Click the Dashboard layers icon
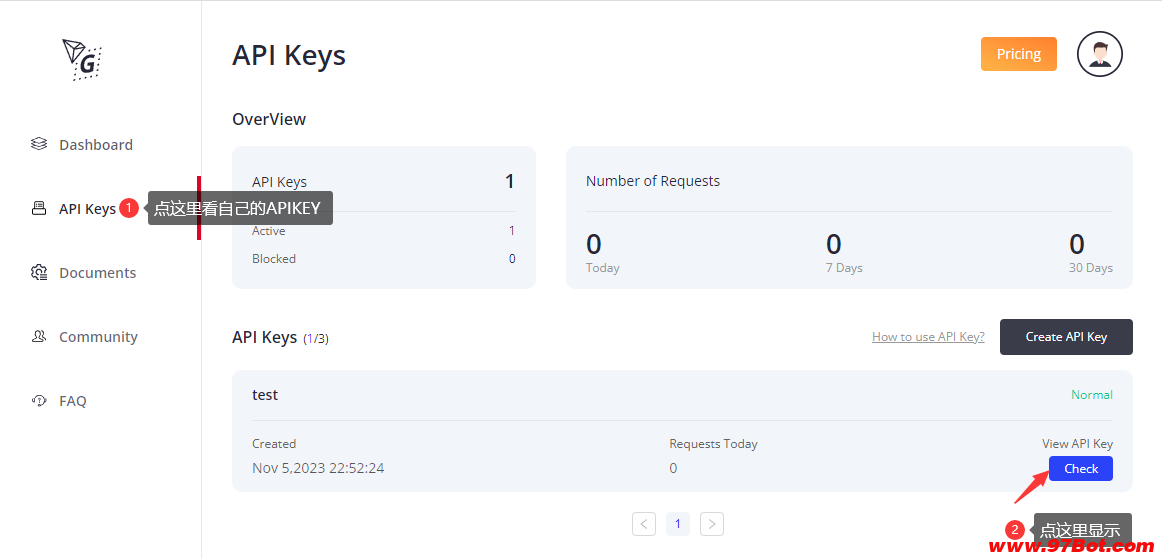 tap(39, 144)
